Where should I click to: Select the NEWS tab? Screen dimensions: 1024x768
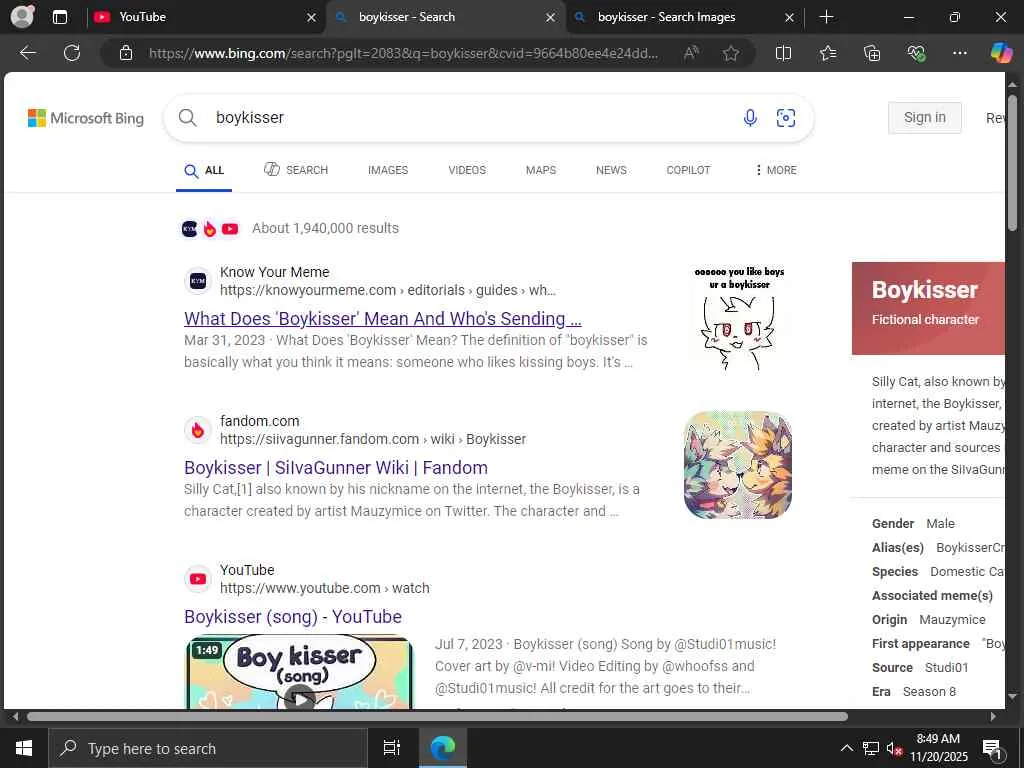[x=611, y=170]
